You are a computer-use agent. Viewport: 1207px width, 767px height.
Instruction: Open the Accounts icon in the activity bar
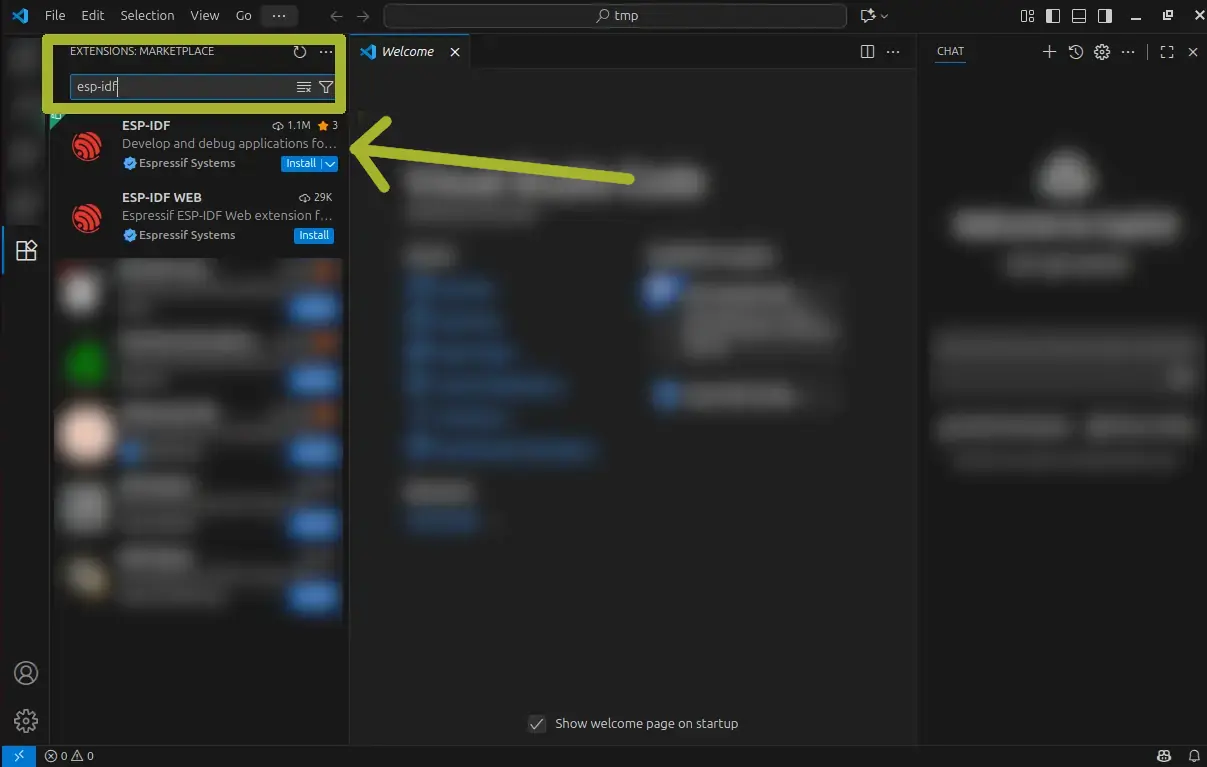(x=26, y=673)
